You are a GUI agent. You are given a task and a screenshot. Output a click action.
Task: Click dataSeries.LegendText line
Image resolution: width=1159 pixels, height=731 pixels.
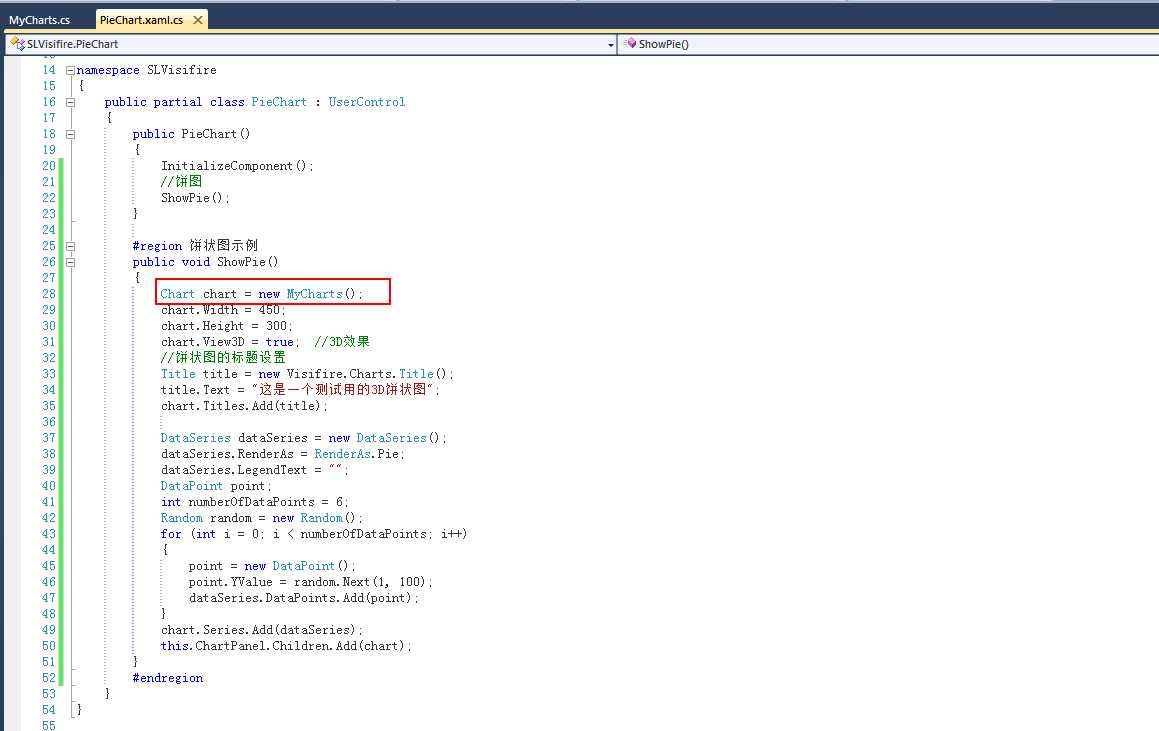(254, 470)
